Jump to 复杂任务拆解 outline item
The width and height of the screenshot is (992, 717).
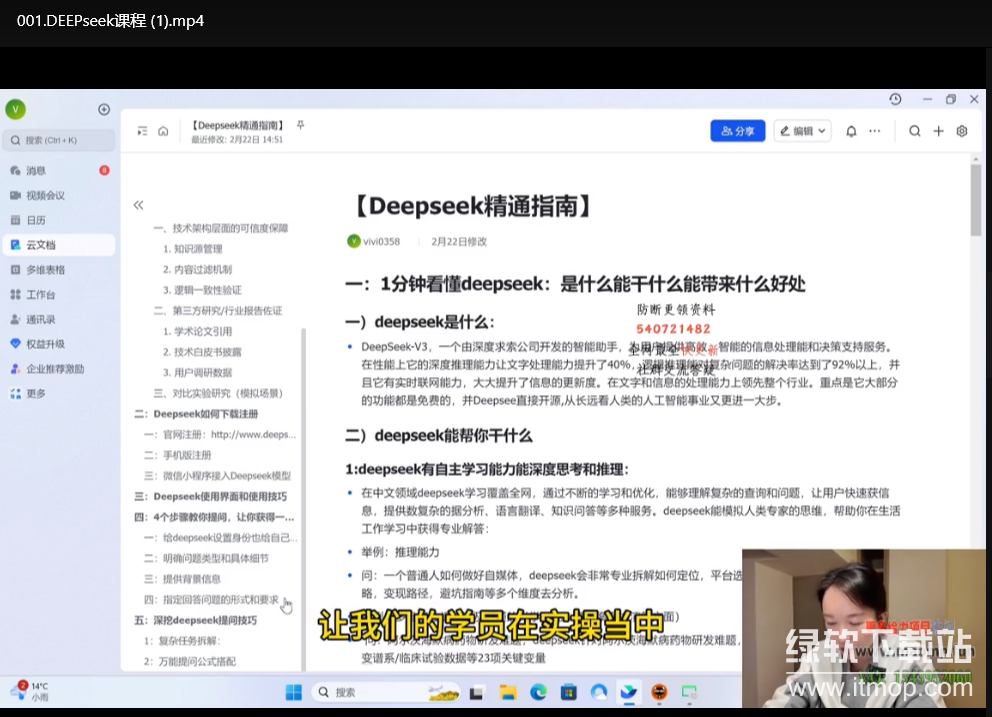pos(182,641)
